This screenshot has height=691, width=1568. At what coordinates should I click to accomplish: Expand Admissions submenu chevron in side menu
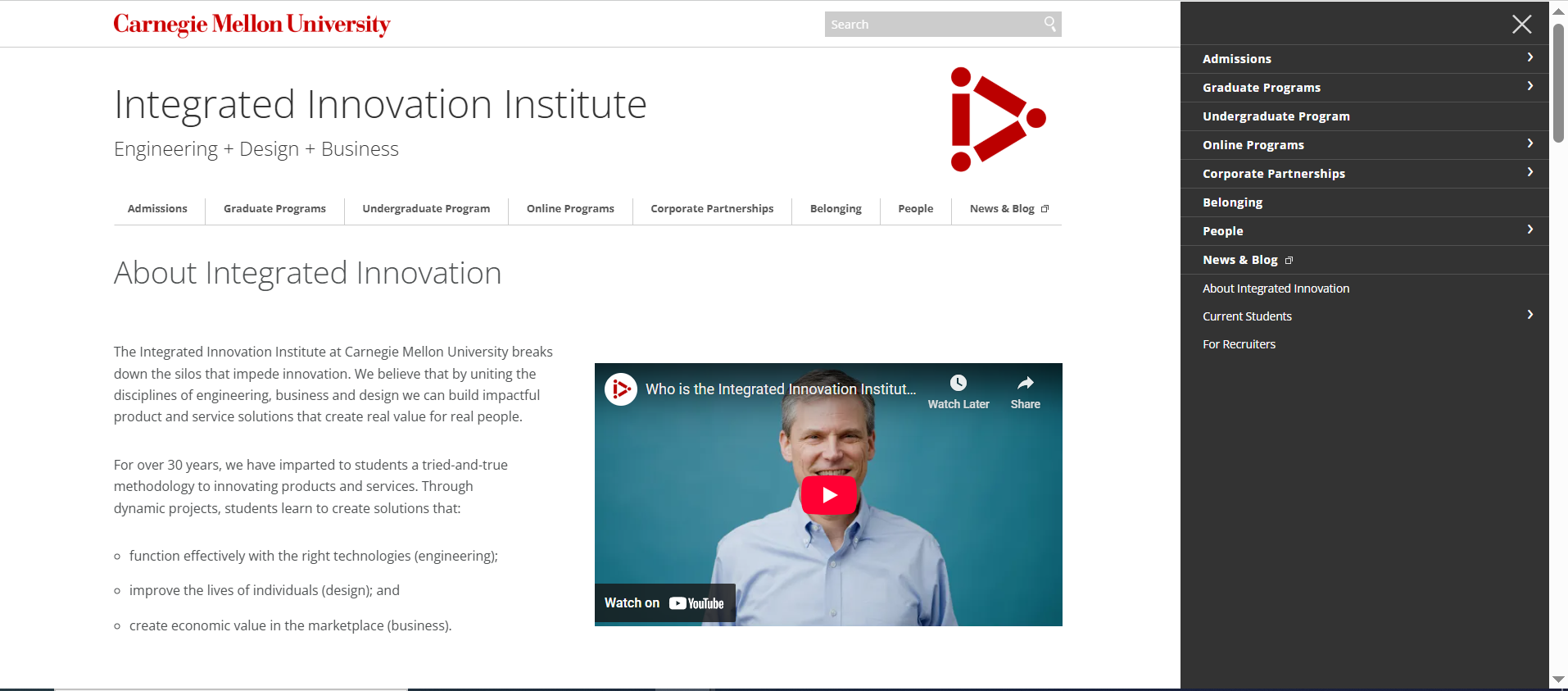1529,57
